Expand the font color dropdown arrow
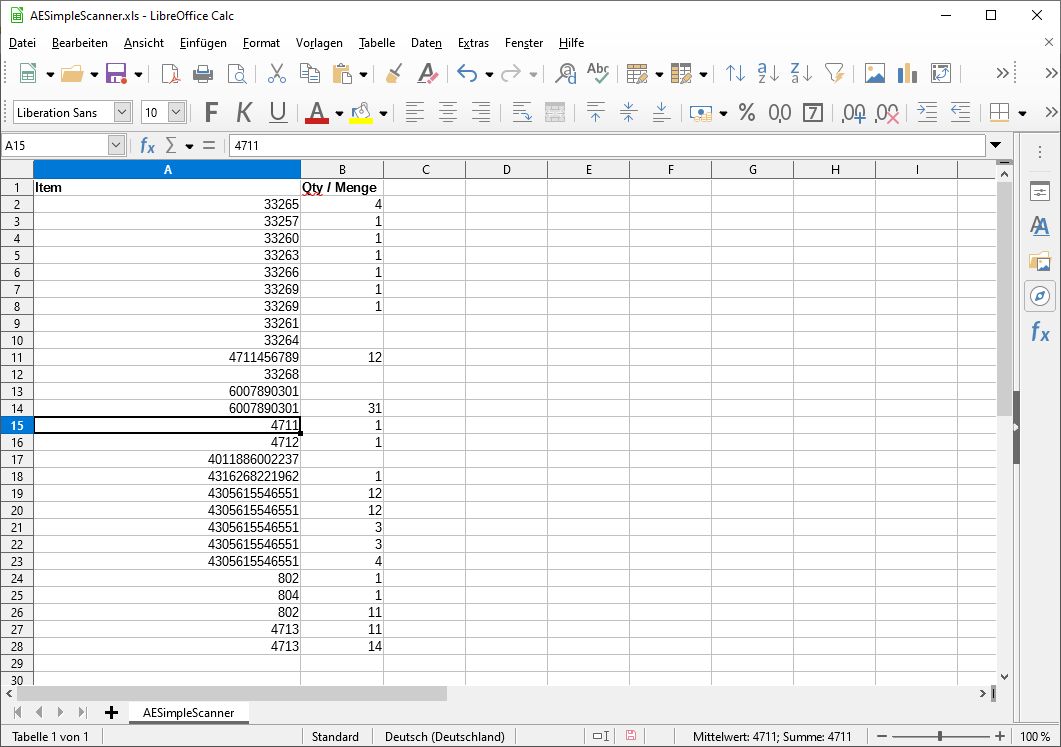Viewport: 1061px width, 747px height. point(339,113)
